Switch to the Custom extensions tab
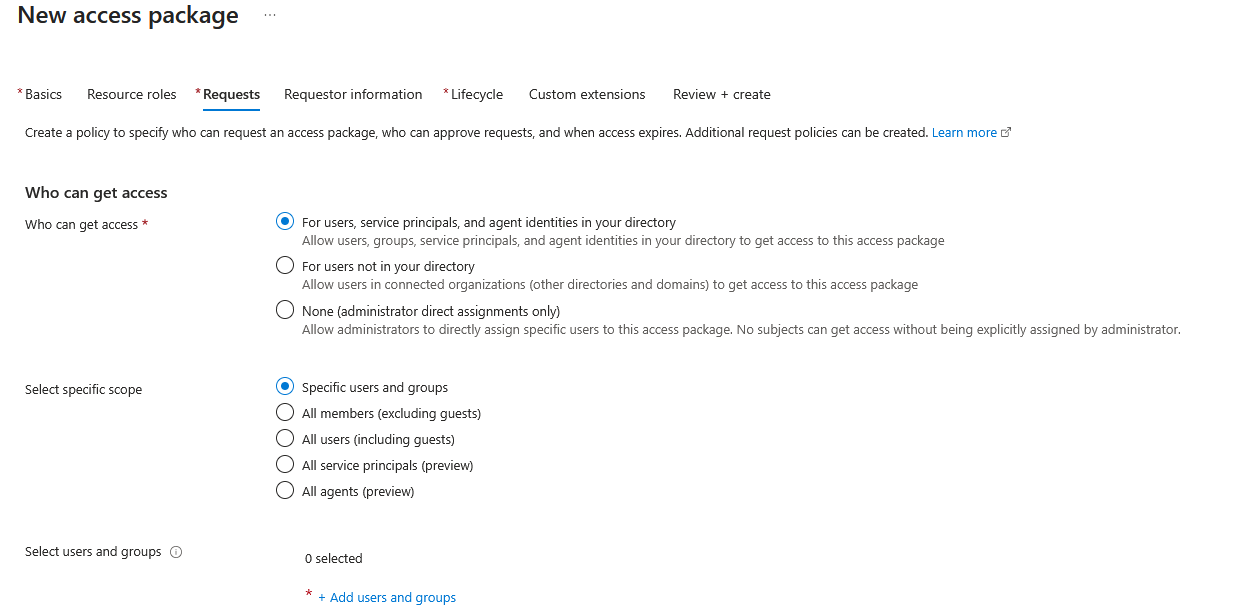1248x614 pixels. point(587,94)
